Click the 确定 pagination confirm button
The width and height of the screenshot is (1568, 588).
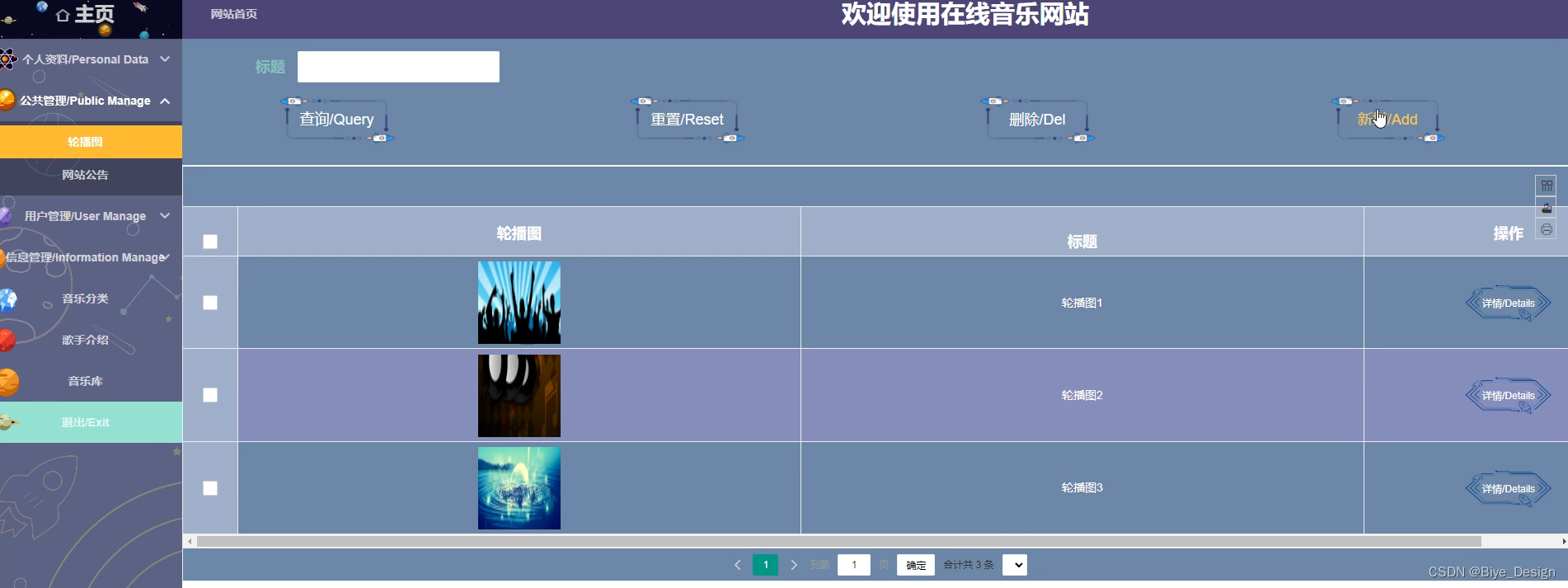click(x=916, y=565)
